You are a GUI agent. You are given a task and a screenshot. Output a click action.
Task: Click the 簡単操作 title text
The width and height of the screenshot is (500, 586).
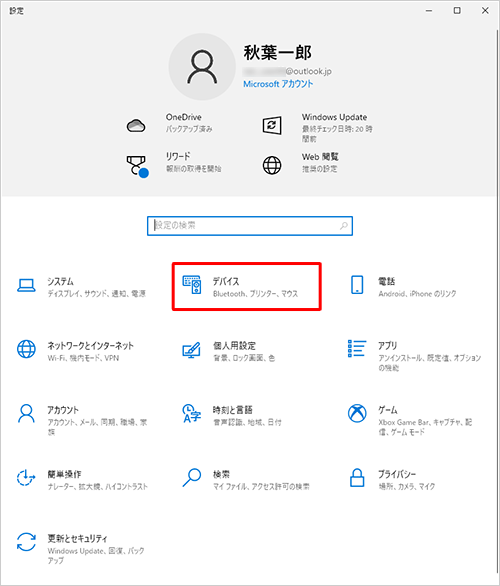(64, 474)
